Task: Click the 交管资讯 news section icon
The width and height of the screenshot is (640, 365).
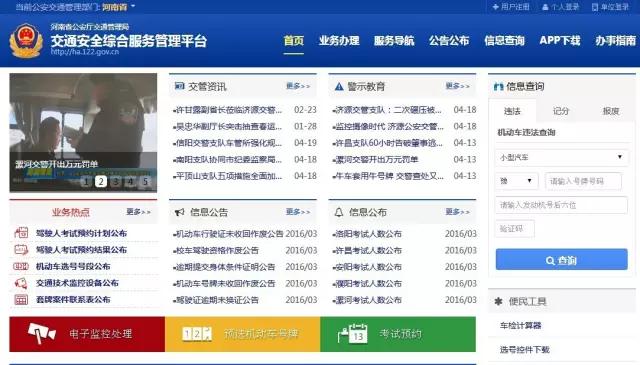Action: pyautogui.click(x=179, y=86)
